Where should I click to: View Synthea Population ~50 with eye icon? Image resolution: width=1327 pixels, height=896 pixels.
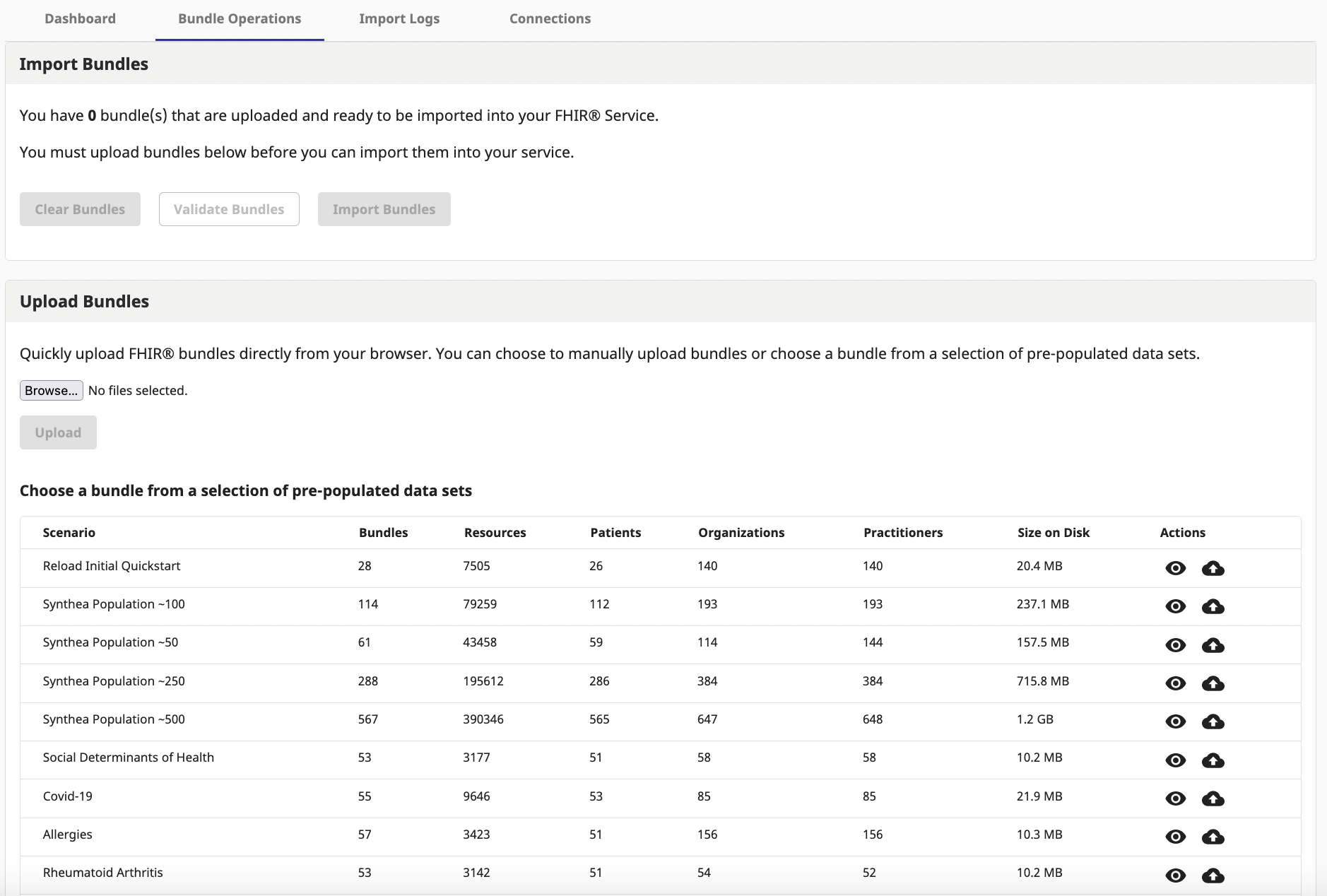pos(1175,645)
